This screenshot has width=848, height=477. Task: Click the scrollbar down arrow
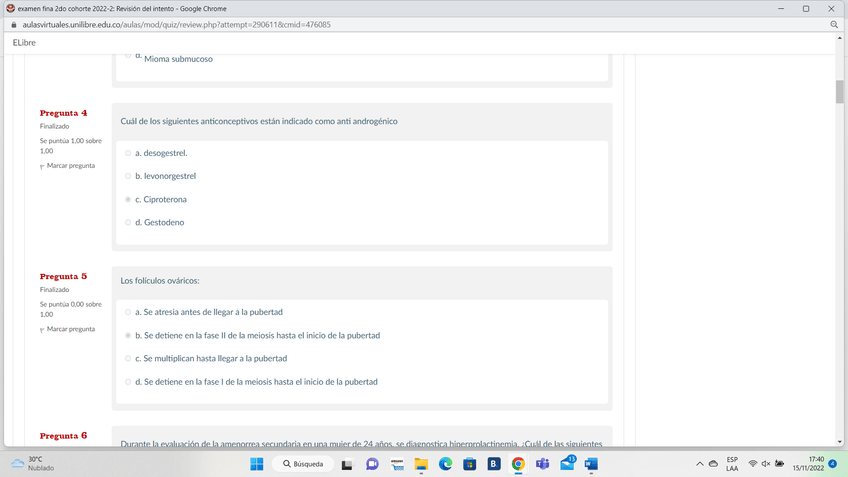[x=839, y=442]
